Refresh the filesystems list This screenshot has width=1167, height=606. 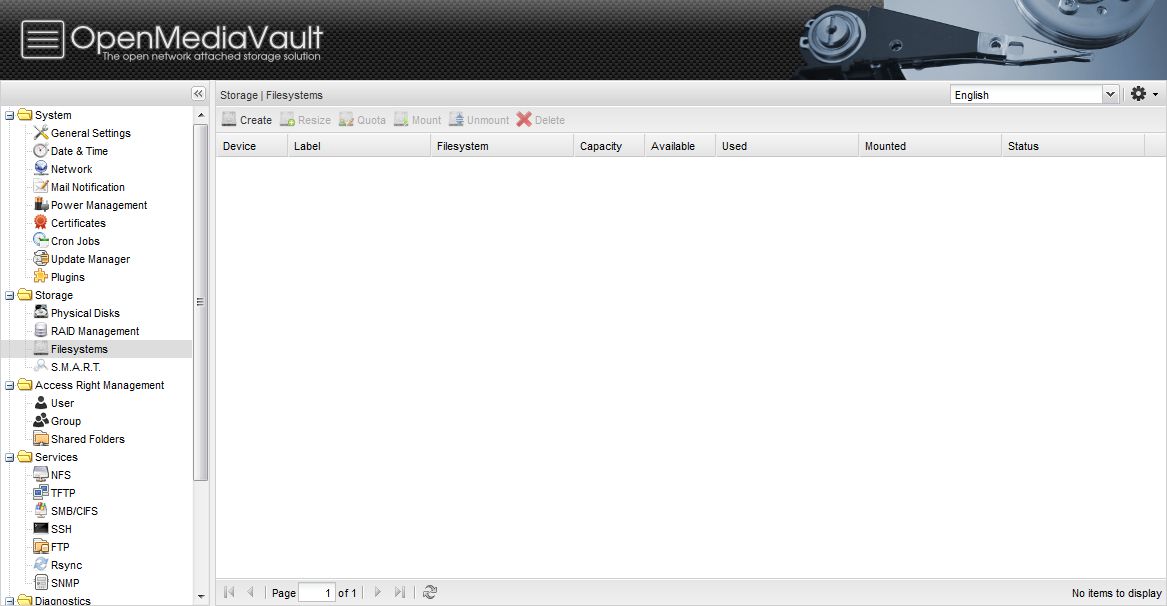click(x=429, y=593)
